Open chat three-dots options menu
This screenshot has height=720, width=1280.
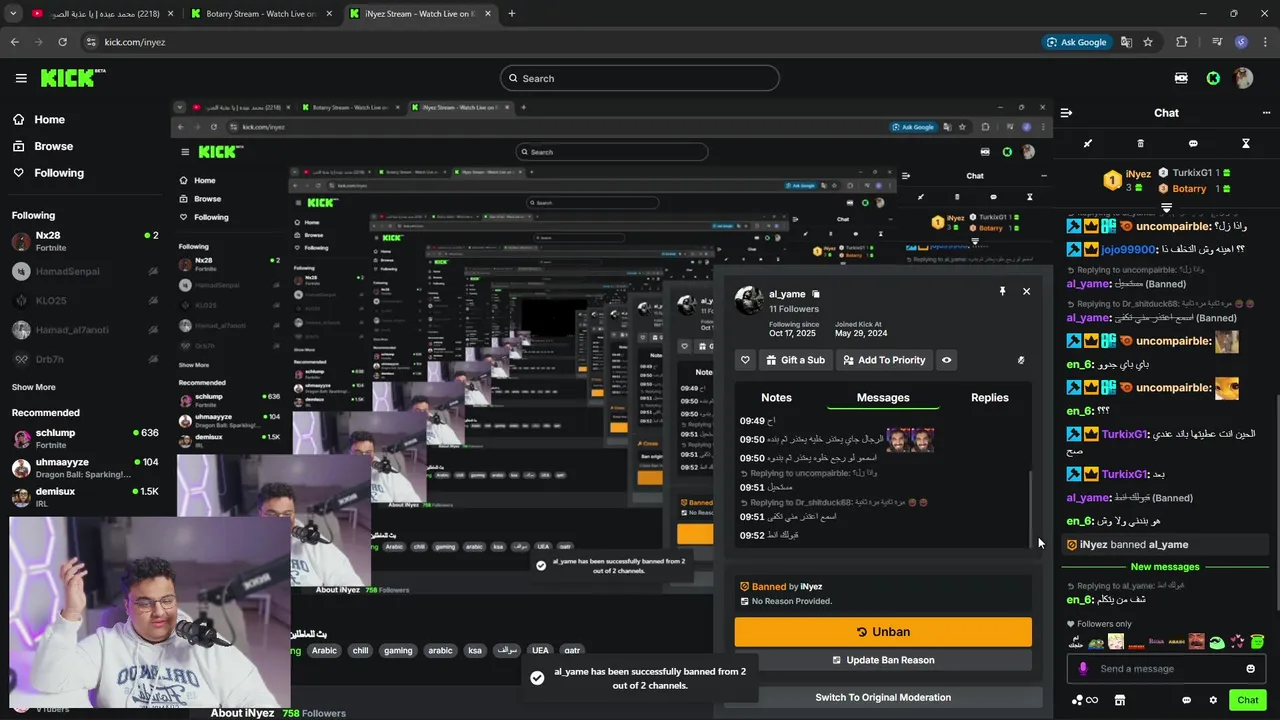[1266, 113]
